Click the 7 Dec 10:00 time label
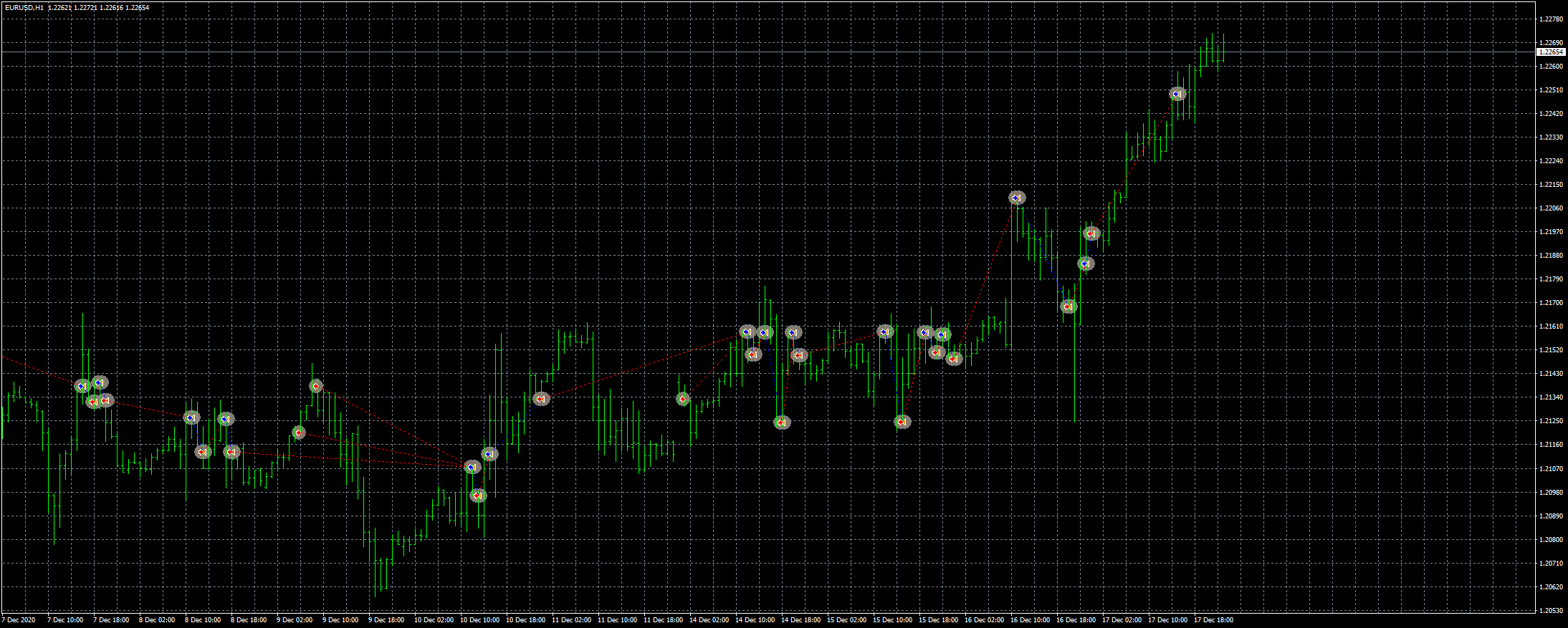Screen dimensions: 1568x628 click(65, 620)
